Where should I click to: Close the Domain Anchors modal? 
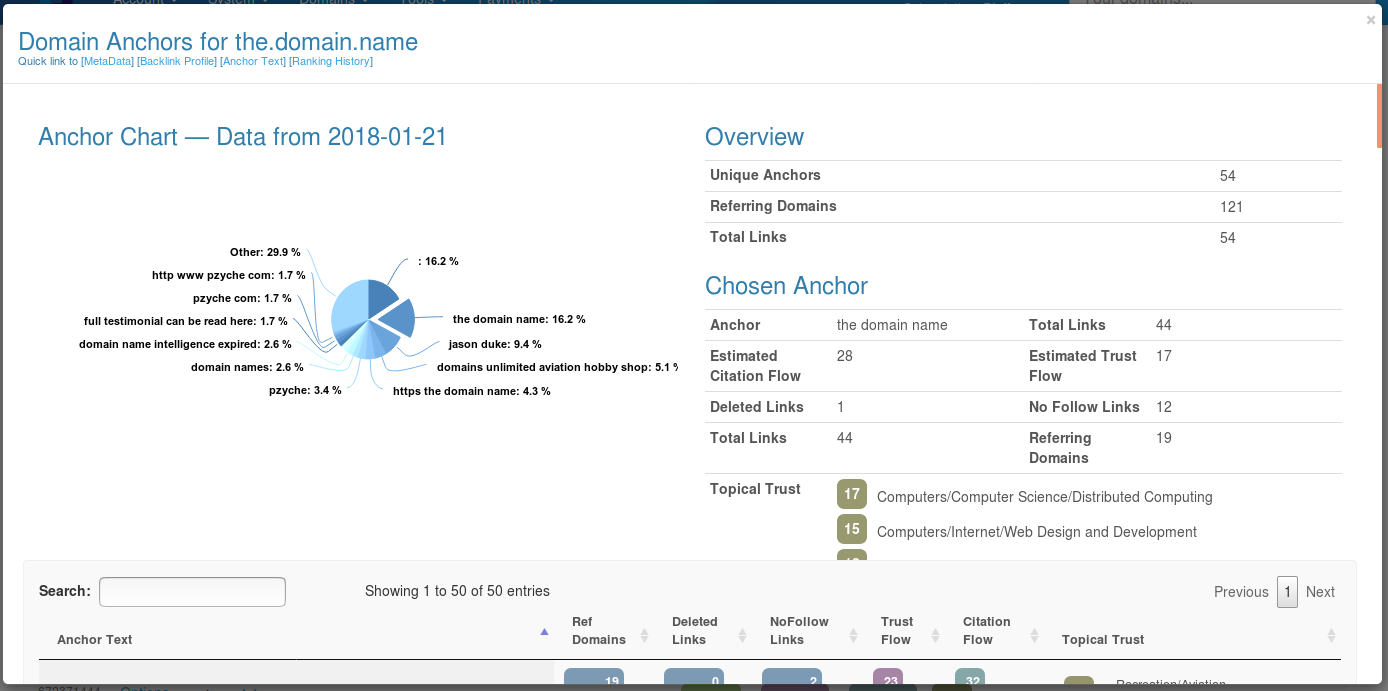point(1370,20)
